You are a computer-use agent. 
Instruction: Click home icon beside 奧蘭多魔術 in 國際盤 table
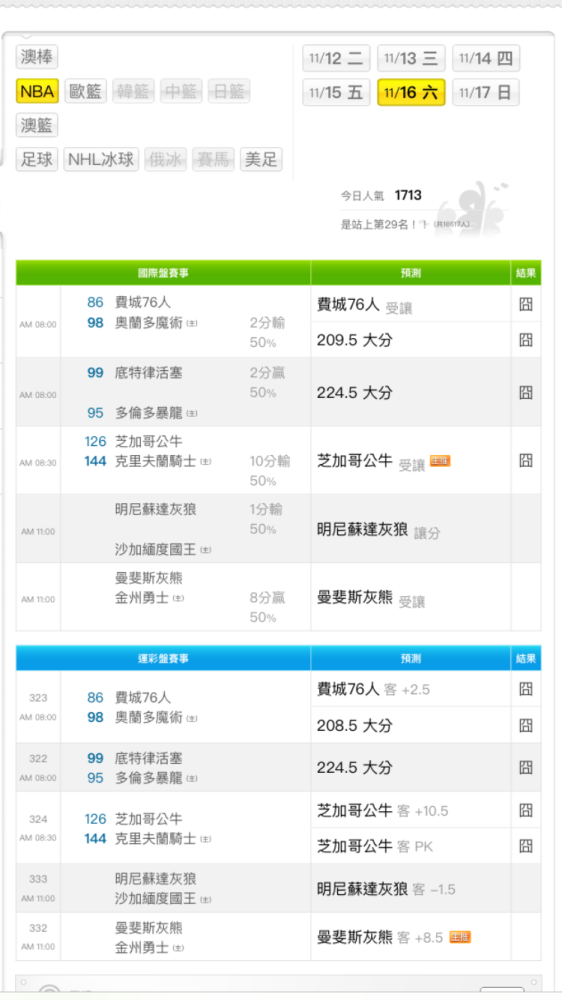click(x=192, y=323)
